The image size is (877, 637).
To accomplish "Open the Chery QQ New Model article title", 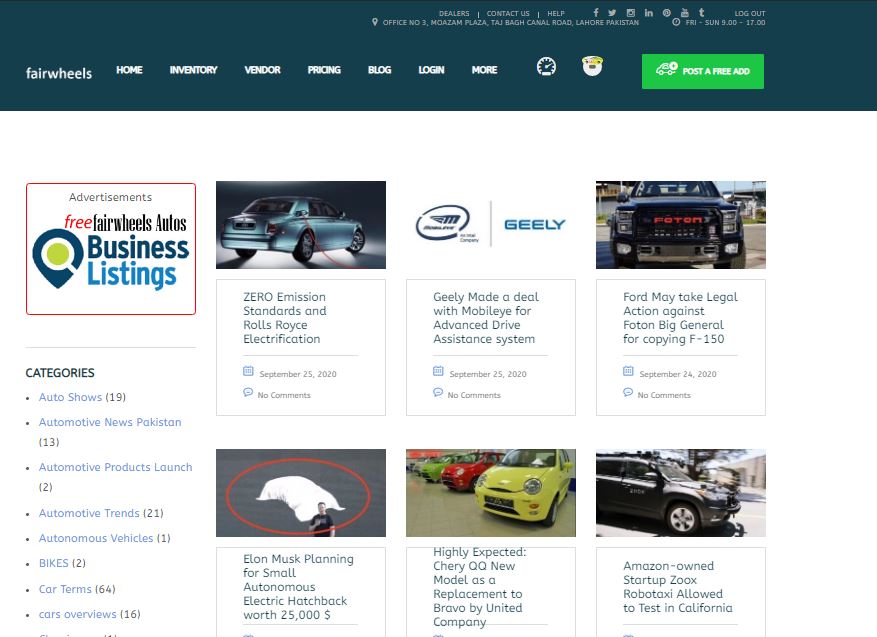I will point(479,587).
